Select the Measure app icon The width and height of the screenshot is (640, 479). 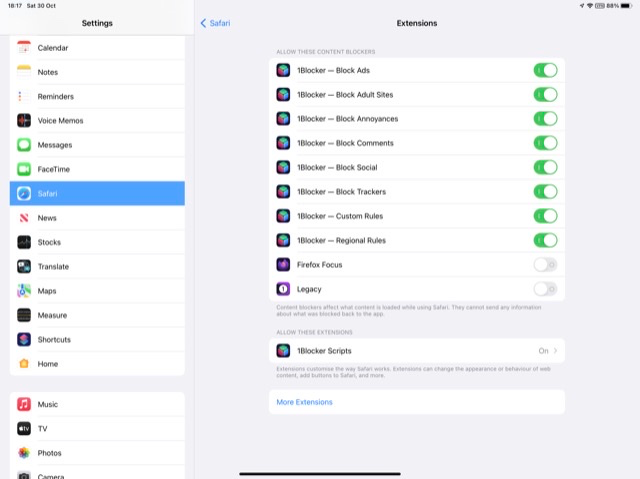tap(24, 315)
